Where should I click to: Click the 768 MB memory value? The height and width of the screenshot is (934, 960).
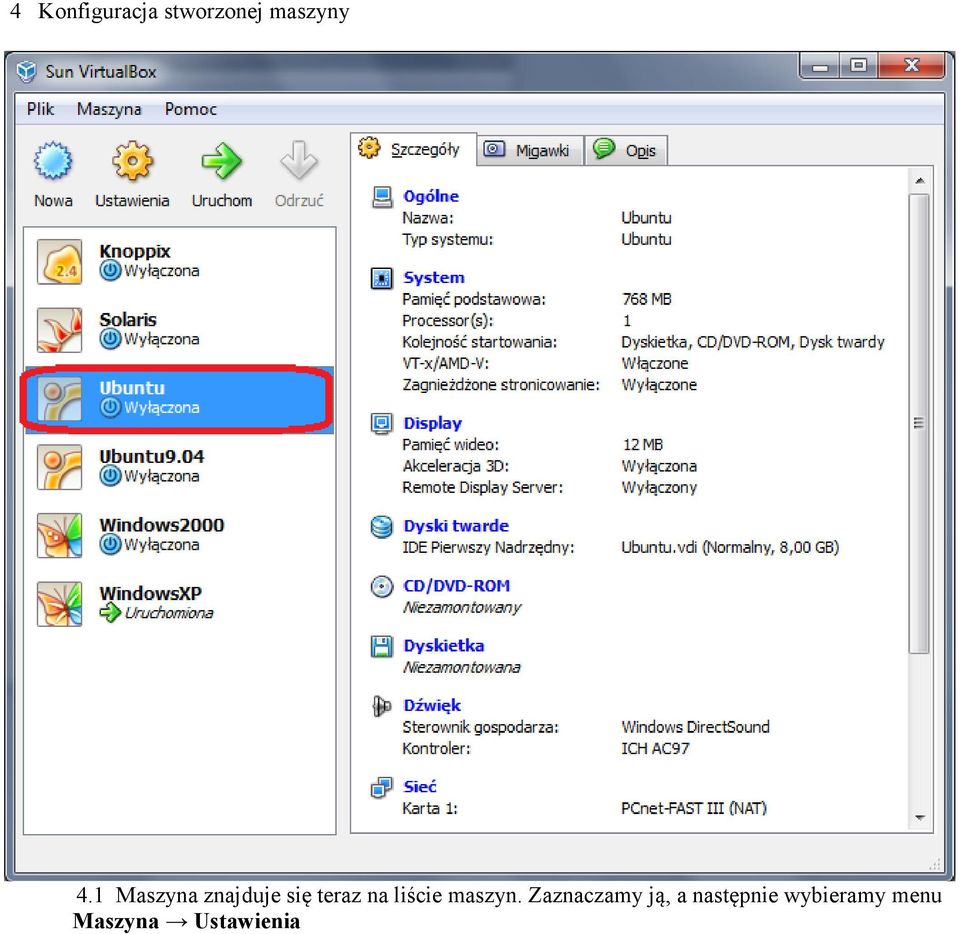(x=647, y=299)
